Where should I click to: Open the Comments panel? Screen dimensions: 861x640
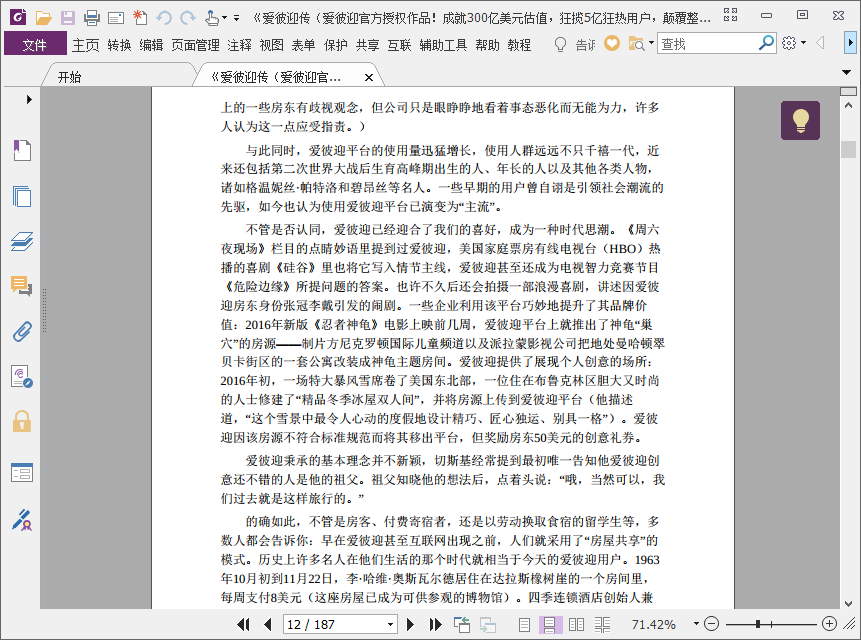[x=22, y=285]
